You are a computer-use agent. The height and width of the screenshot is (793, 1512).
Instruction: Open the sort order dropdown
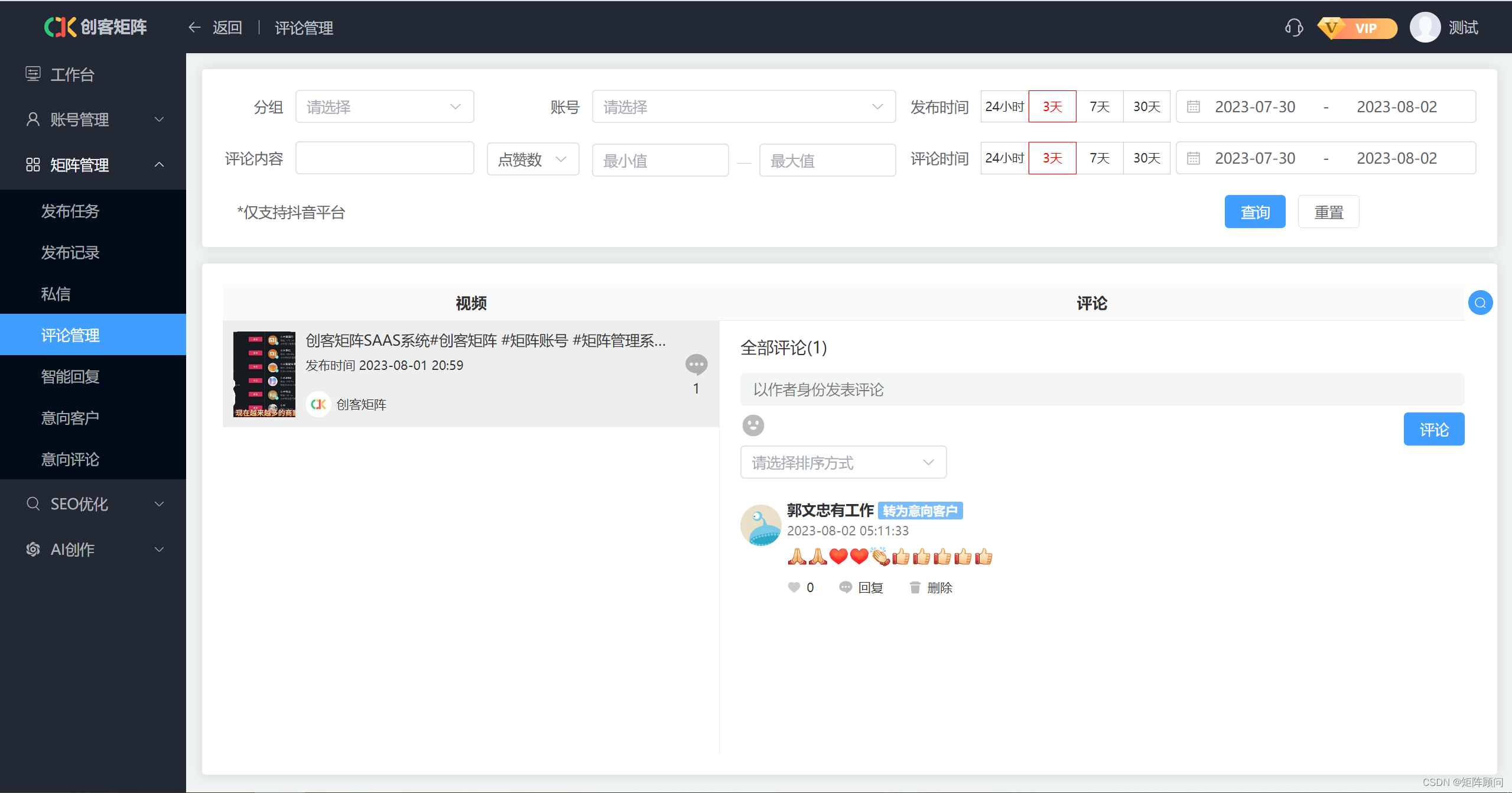coord(843,462)
